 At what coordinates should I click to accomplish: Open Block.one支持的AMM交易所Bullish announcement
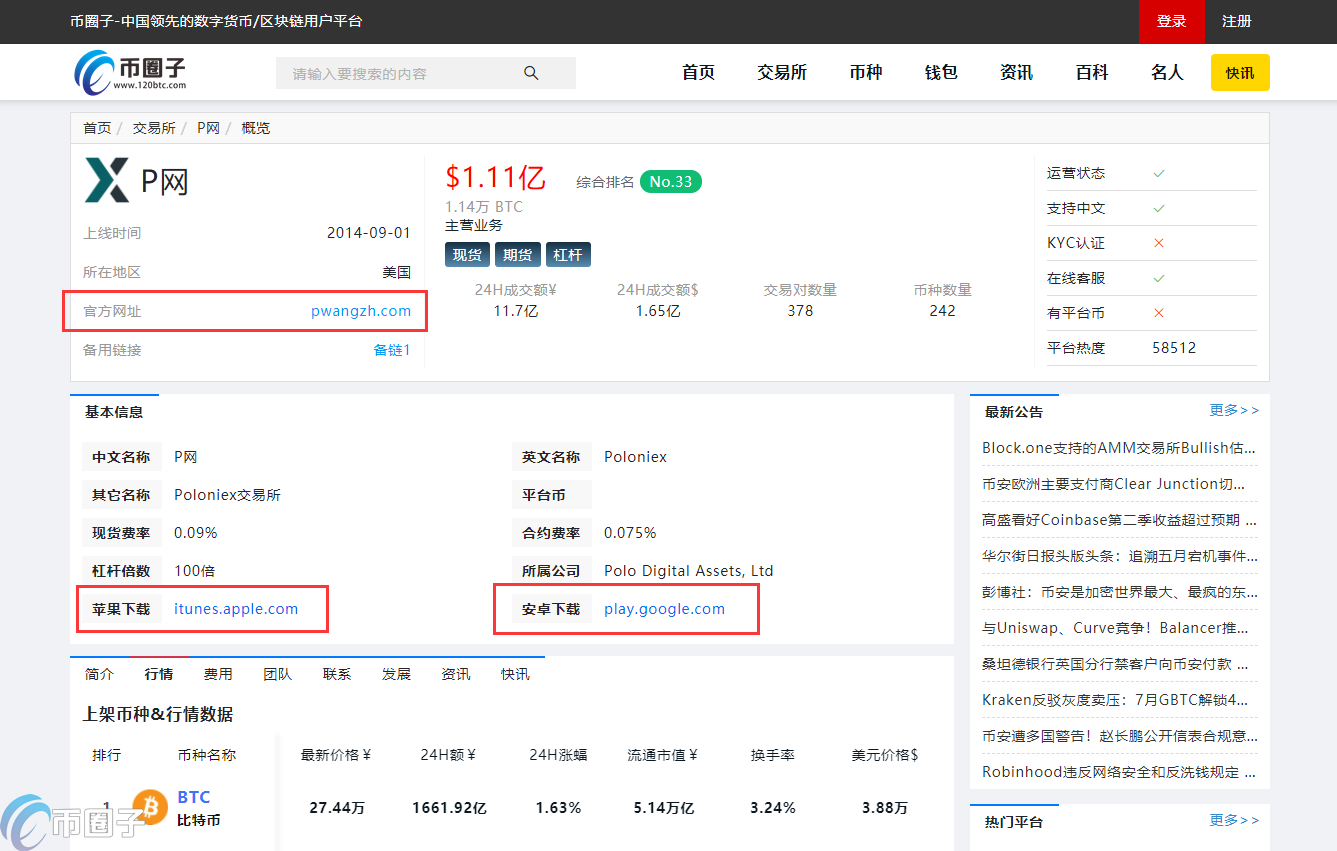click(1120, 448)
